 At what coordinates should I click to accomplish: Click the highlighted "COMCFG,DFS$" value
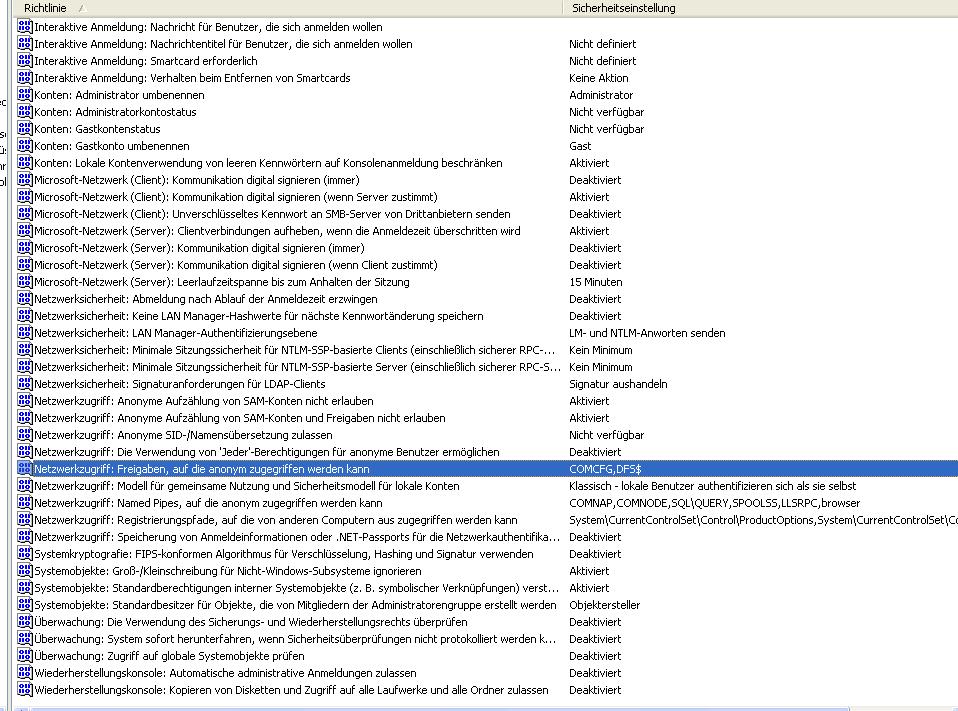click(x=605, y=469)
